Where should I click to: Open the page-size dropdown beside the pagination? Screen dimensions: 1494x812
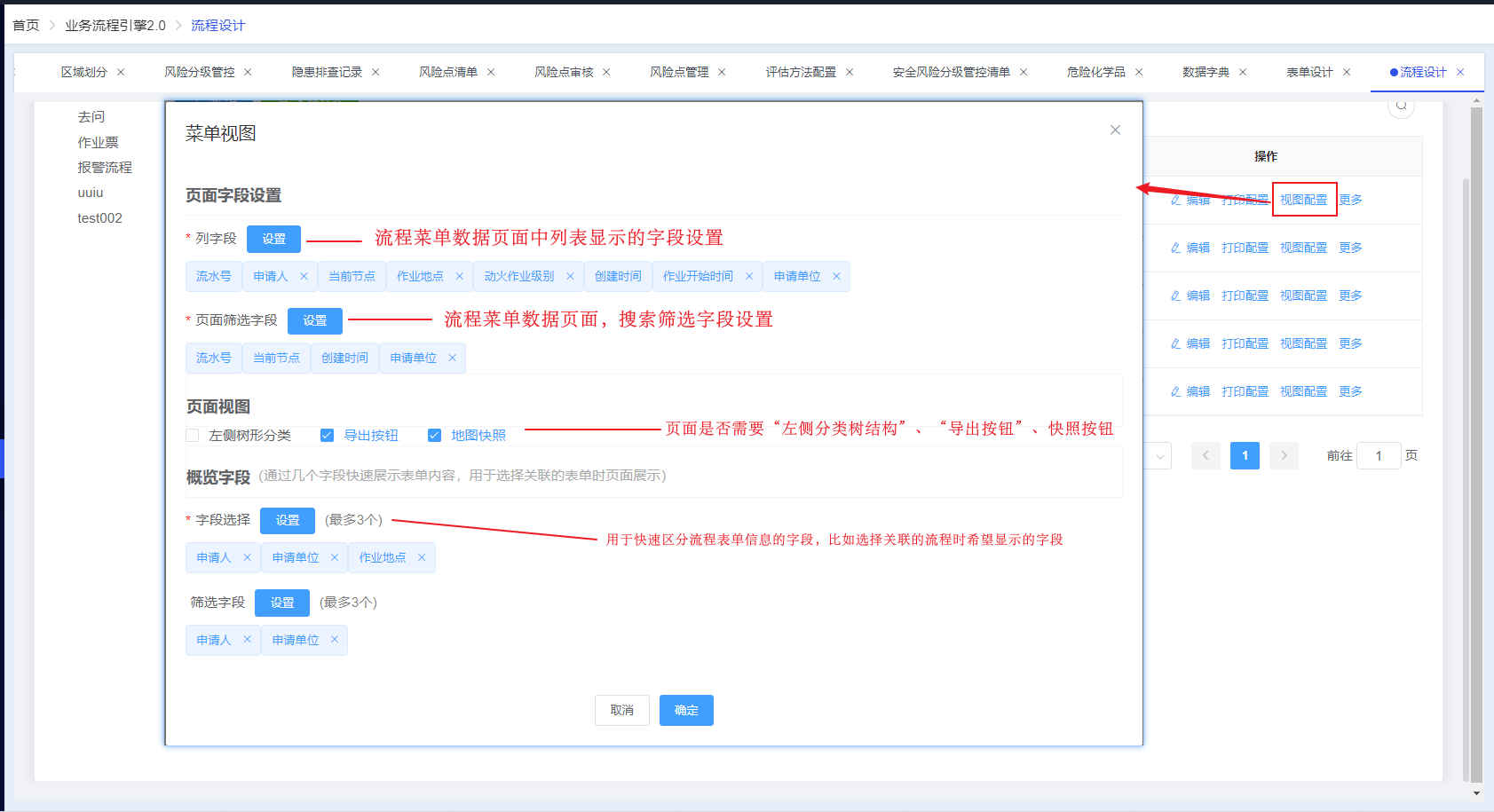(1158, 456)
